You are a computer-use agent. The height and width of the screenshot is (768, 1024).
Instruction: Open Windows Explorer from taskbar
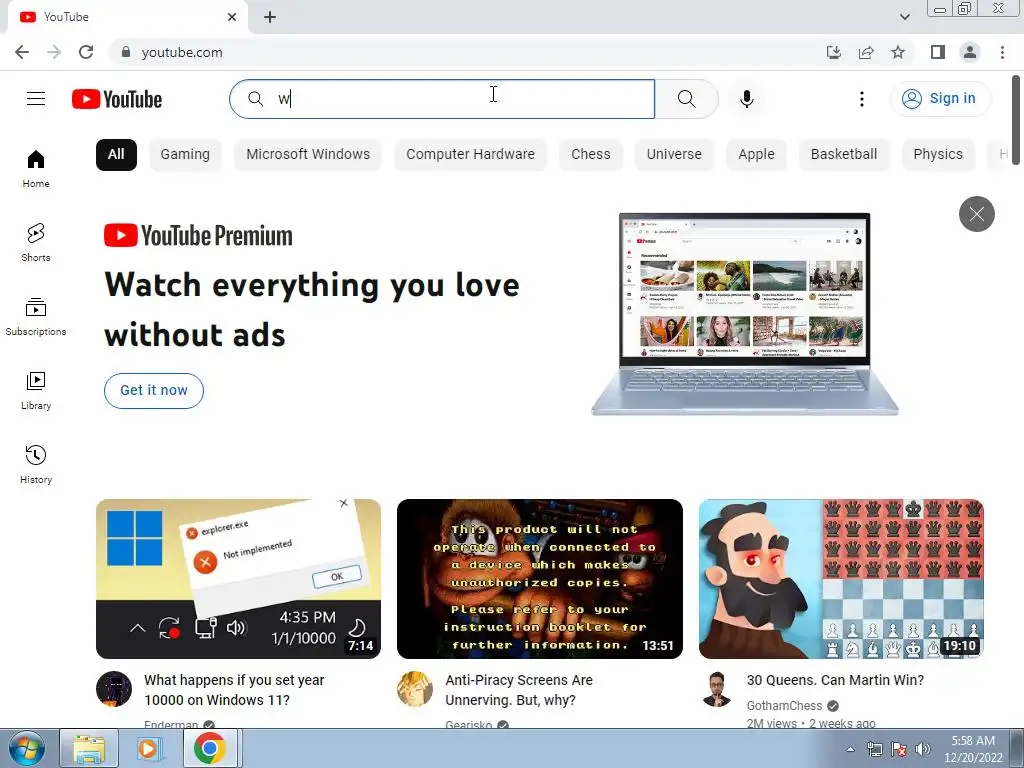[89, 748]
